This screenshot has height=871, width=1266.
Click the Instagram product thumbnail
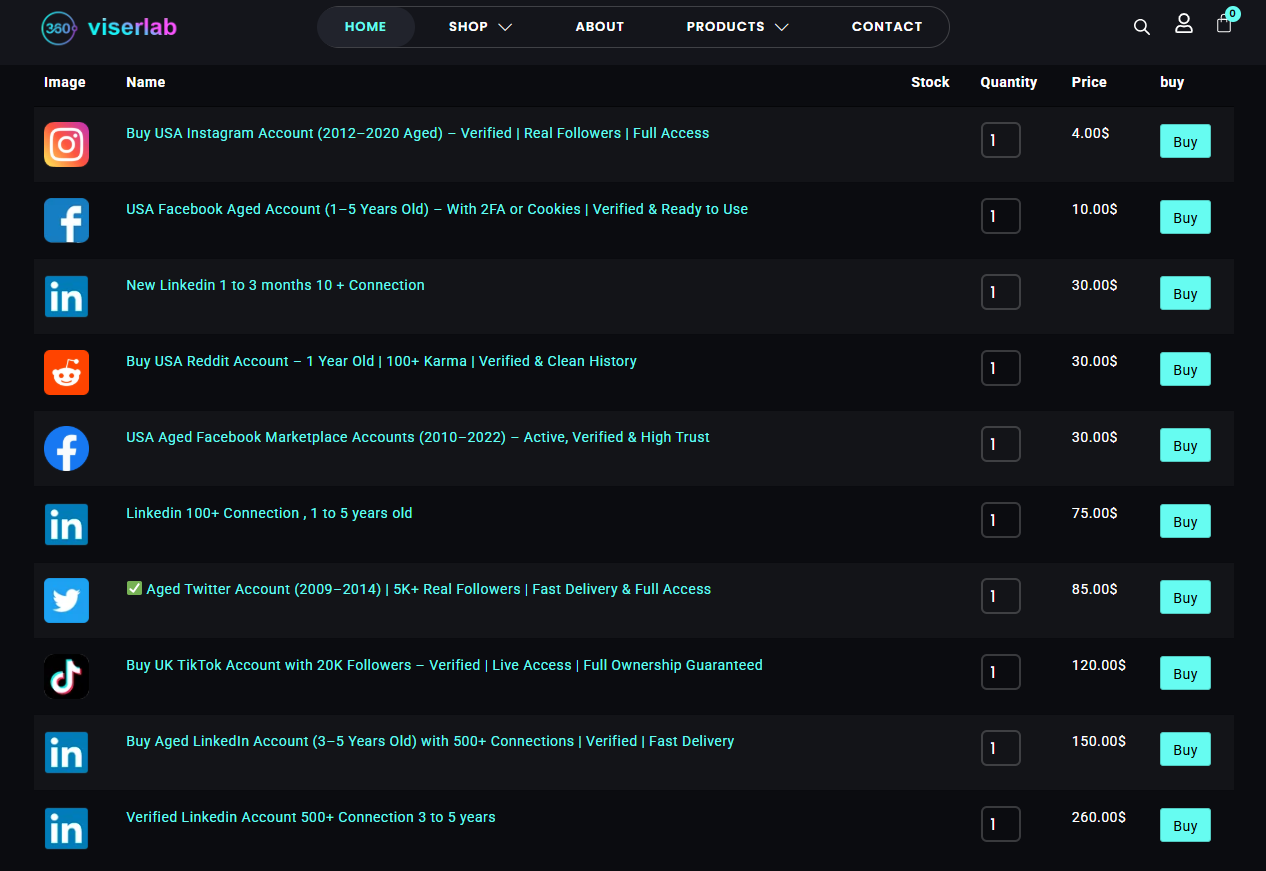coord(66,145)
